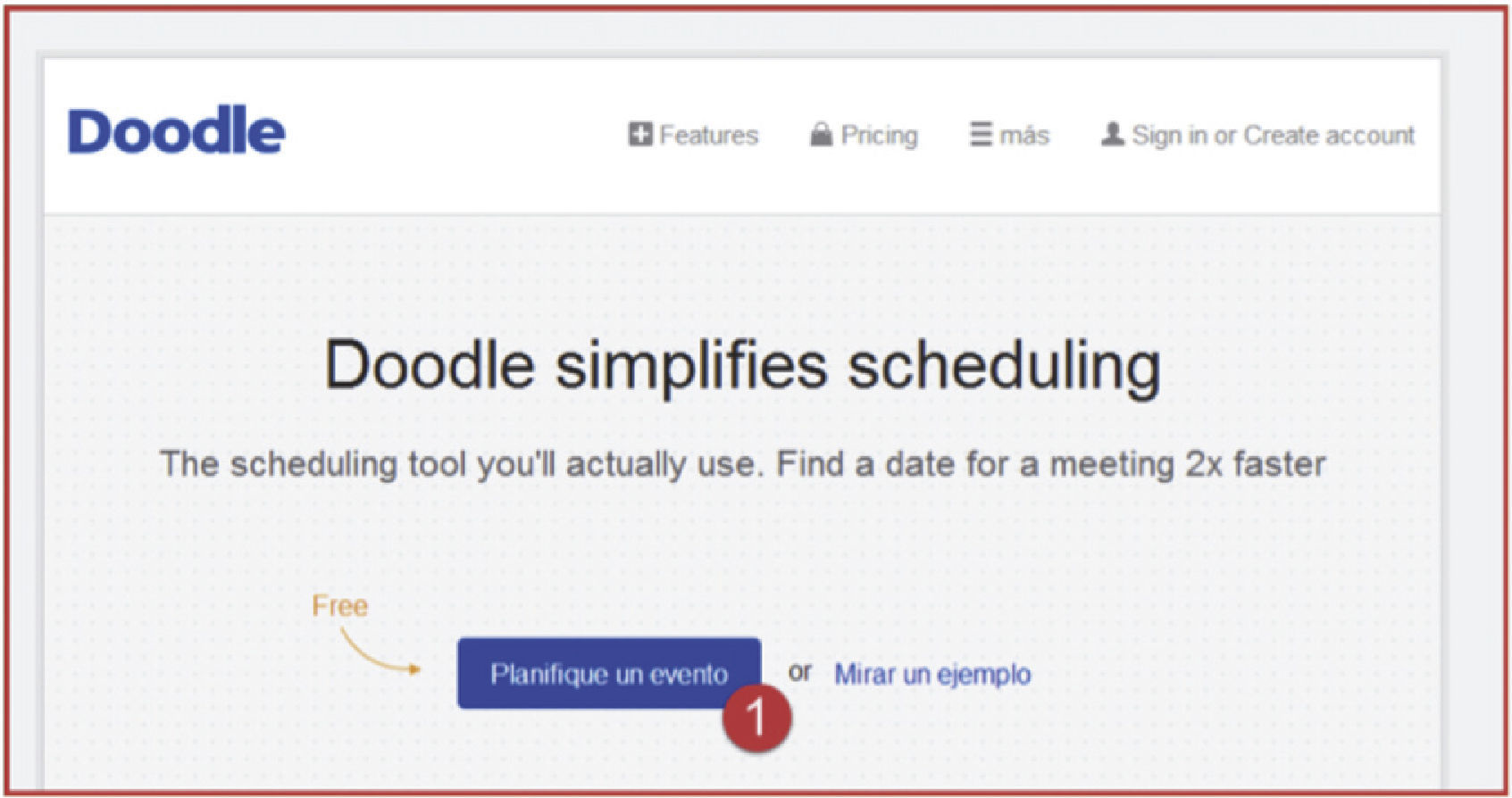
Task: Click the person icon in header
Action: pos(1112,134)
